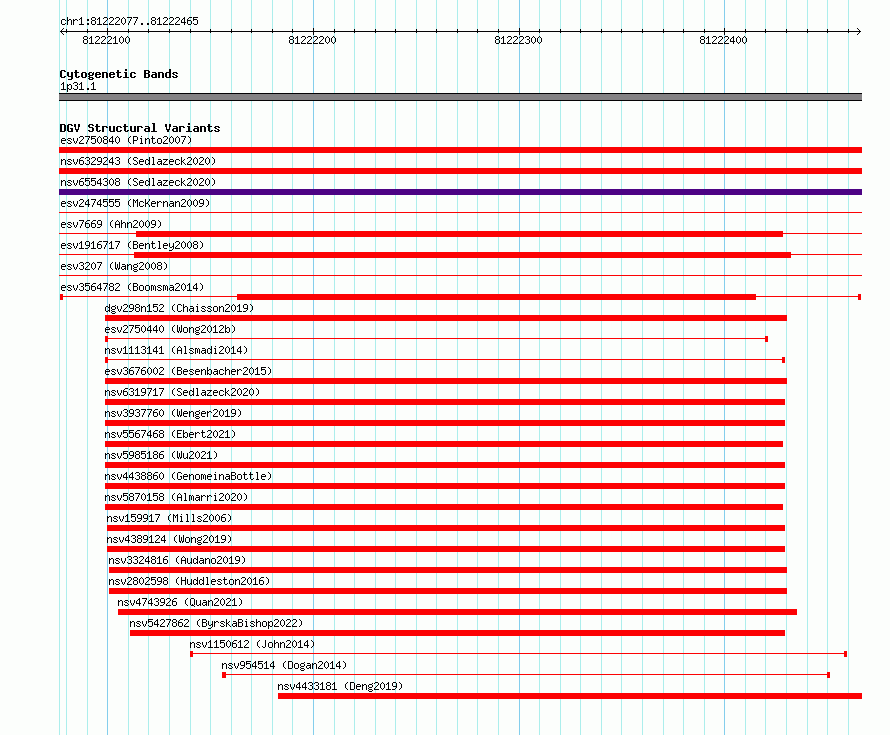Select nsv5567468 (Ebert2021) label
The width and height of the screenshot is (890, 735).
pos(170,434)
